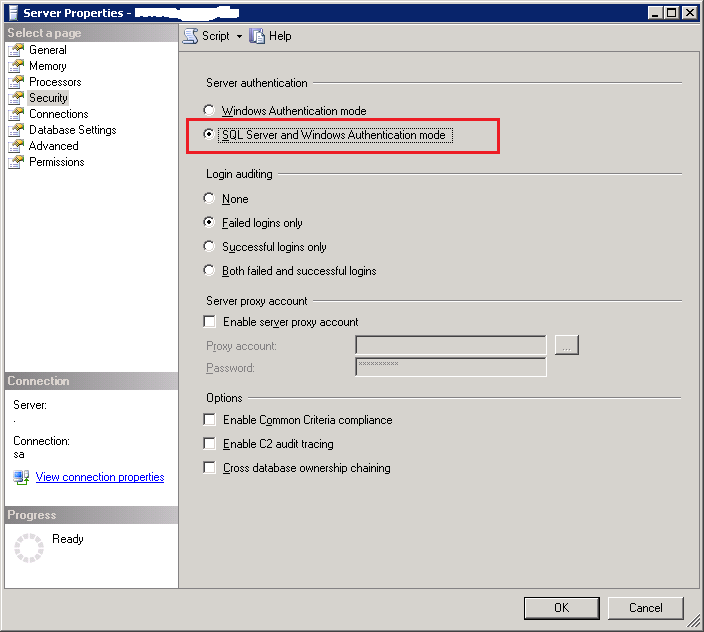
Task: Open the Permissions page
Action: pos(57,162)
